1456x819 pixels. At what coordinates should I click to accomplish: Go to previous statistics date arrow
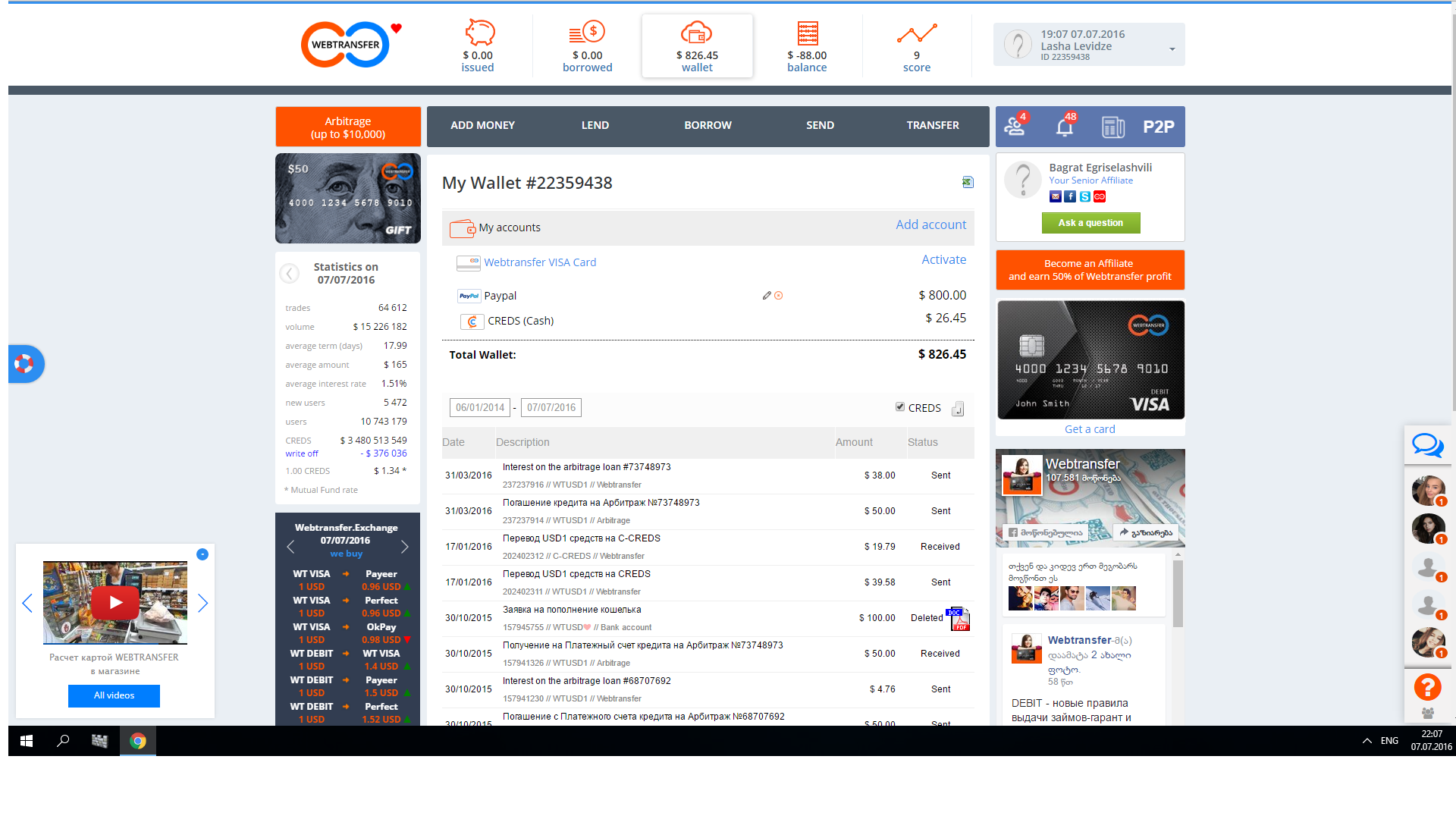click(x=290, y=273)
